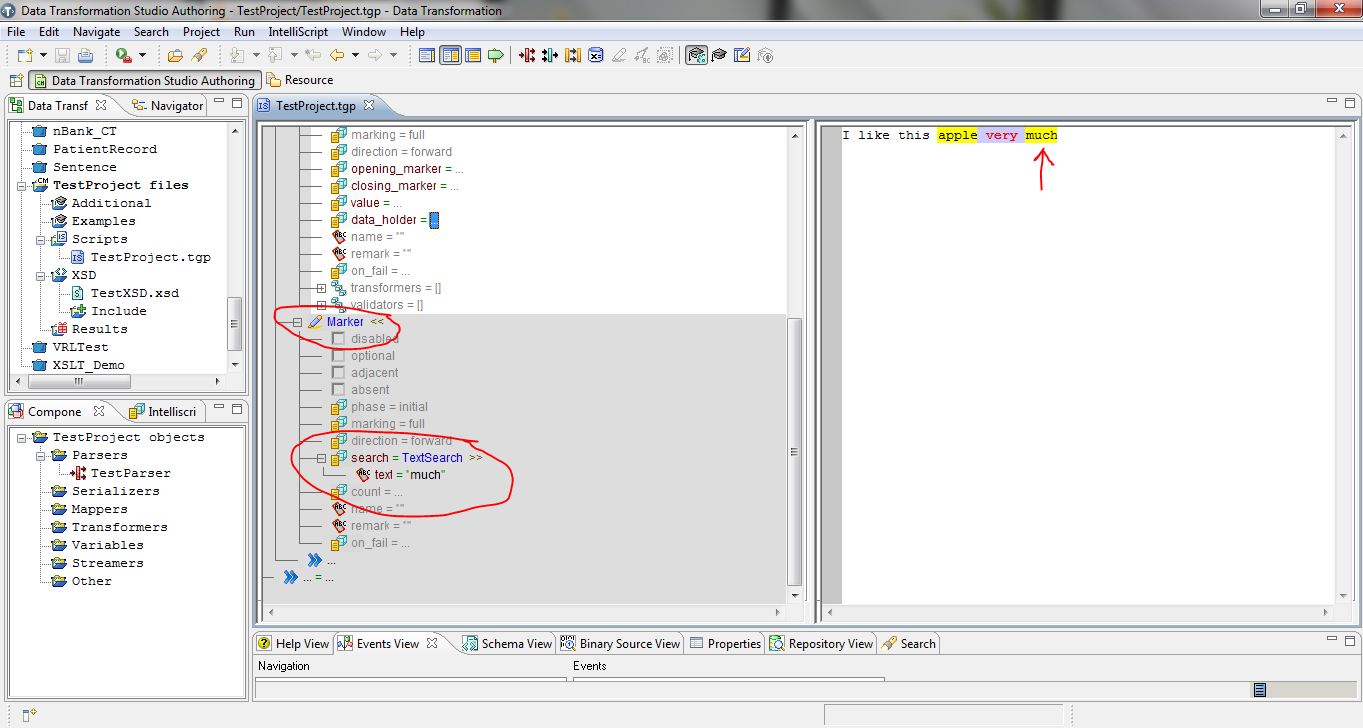Click the Marker pencil icon in script tree

[x=315, y=322]
